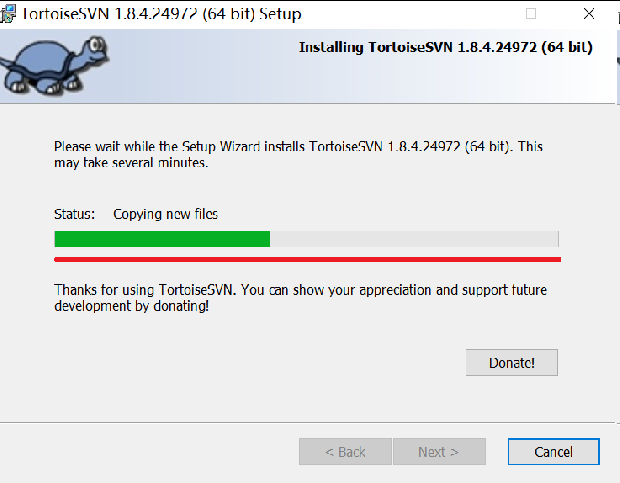Click the disabled Next > button
The image size is (620, 483).
point(439,452)
